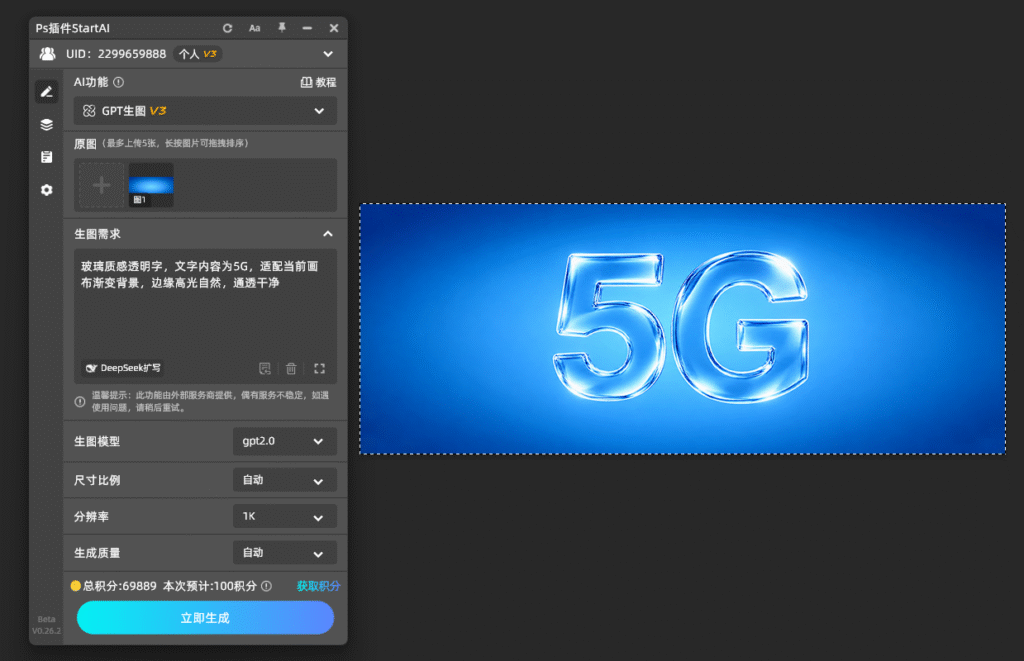Click the info icon after 本次预计:100积分
This screenshot has height=661, width=1024.
coord(266,586)
